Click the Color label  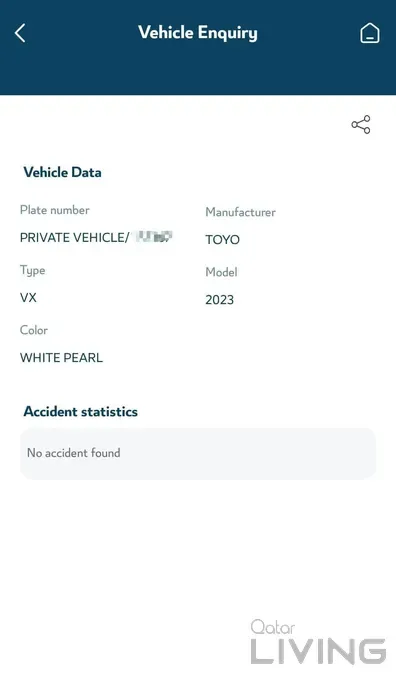(34, 330)
